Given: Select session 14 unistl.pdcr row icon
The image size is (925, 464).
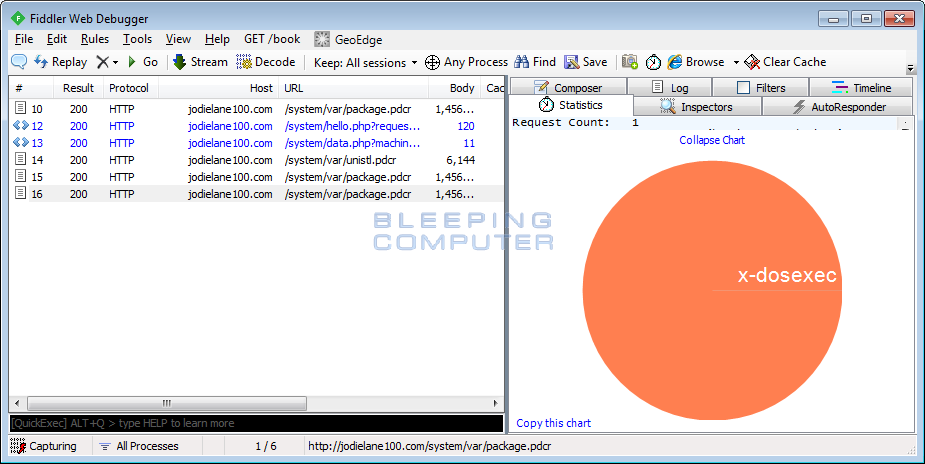Looking at the screenshot, I should click(x=20, y=160).
